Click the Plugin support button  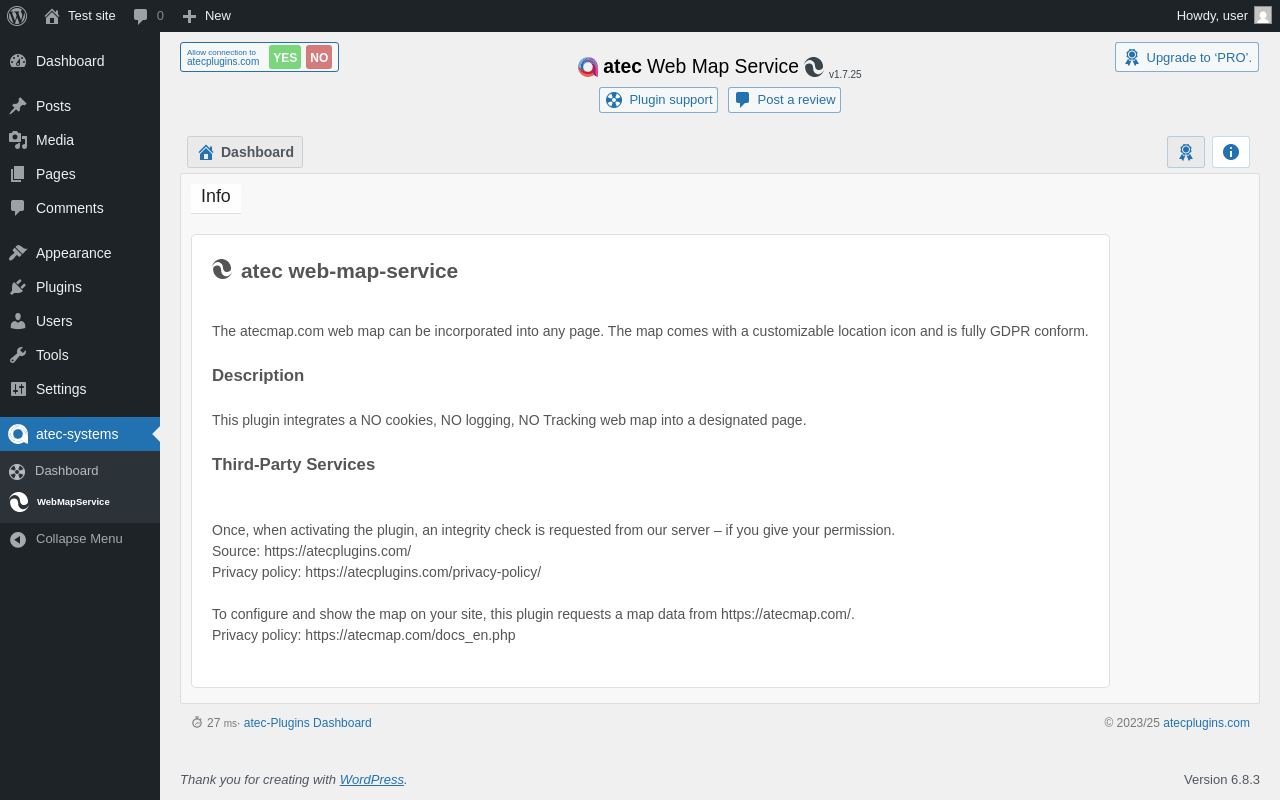coord(659,100)
